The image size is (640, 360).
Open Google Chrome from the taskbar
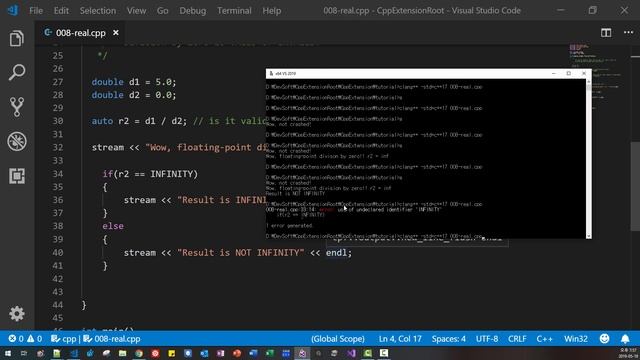click(139, 353)
